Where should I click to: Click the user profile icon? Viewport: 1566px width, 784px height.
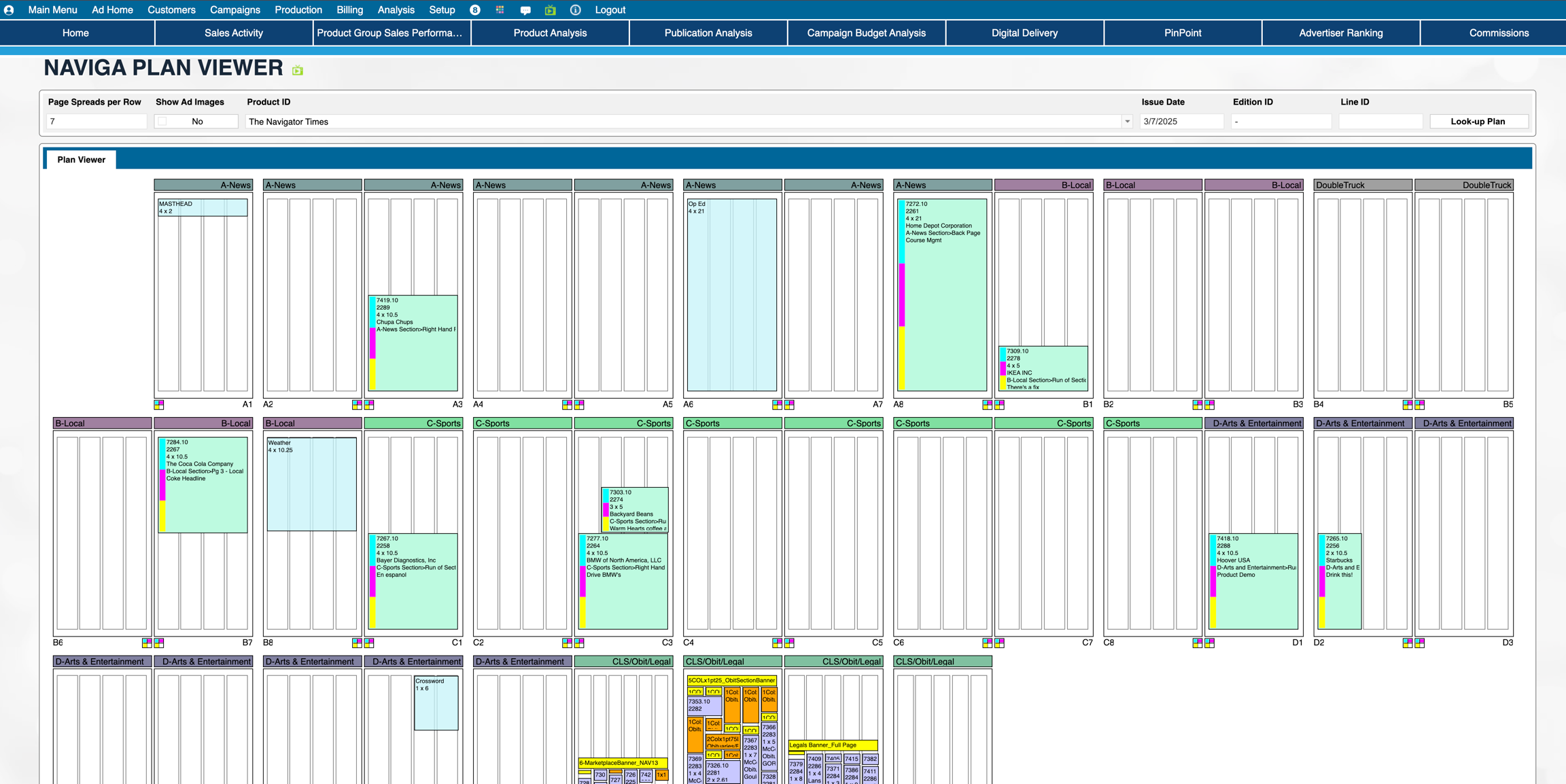[9, 10]
